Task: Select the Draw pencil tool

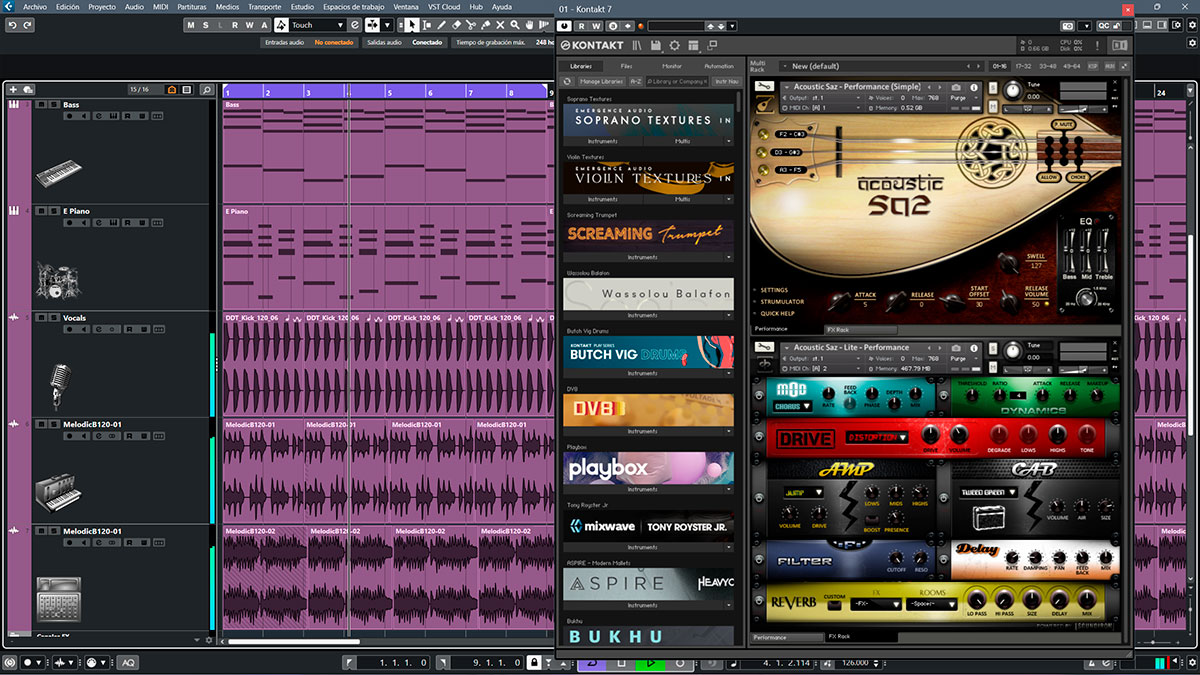Action: point(441,25)
